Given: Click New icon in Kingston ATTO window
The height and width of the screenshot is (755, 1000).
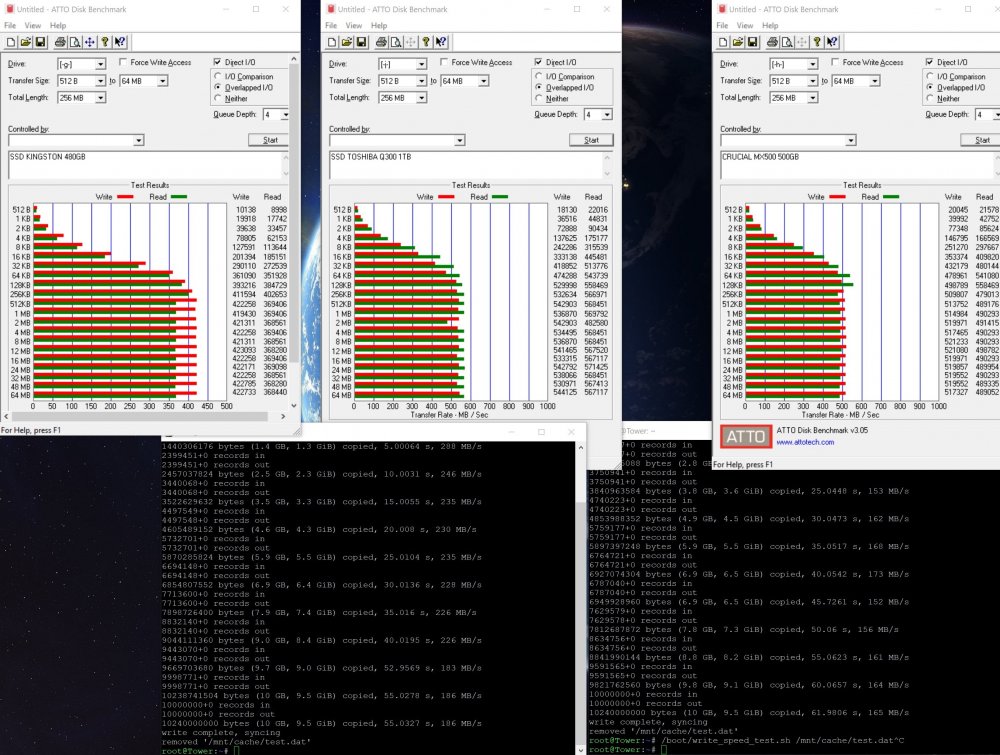Looking at the screenshot, I should tap(11, 42).
